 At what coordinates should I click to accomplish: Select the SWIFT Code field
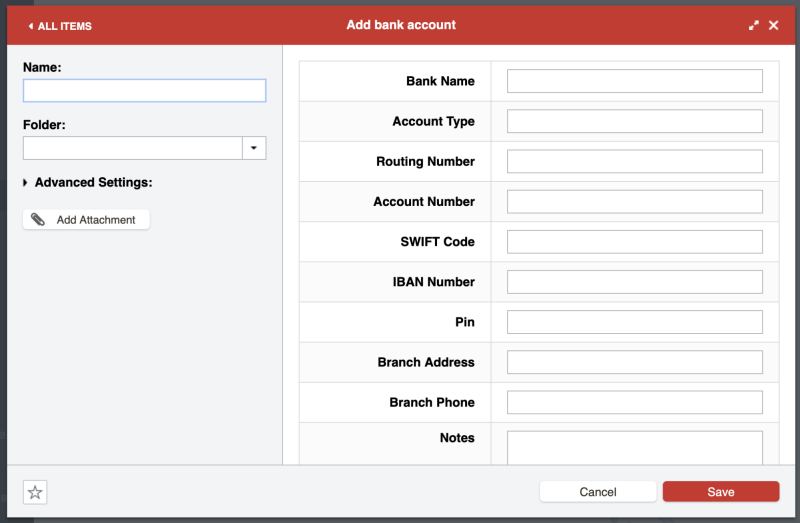(634, 242)
